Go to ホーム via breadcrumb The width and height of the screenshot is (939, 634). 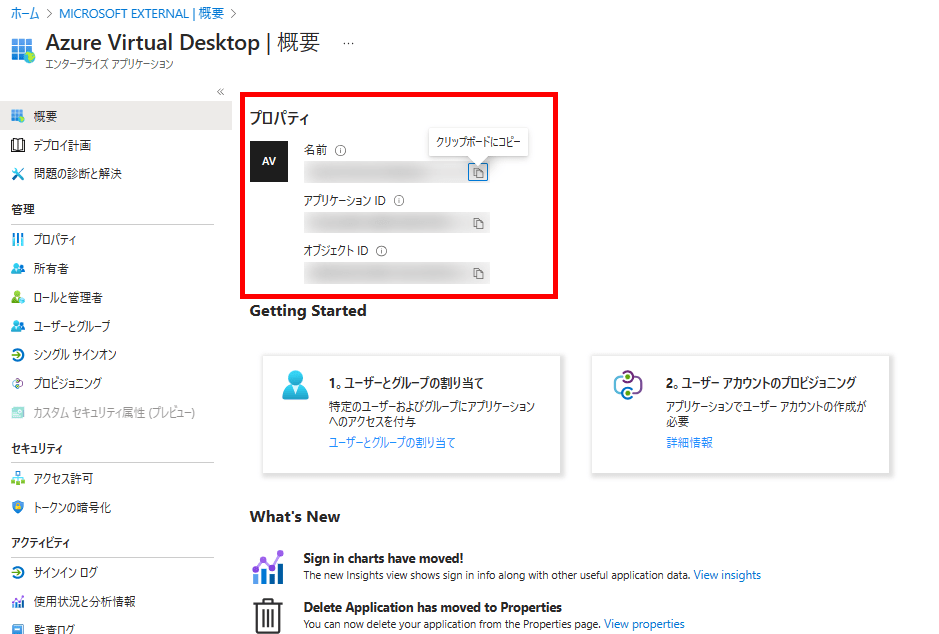pos(25,13)
